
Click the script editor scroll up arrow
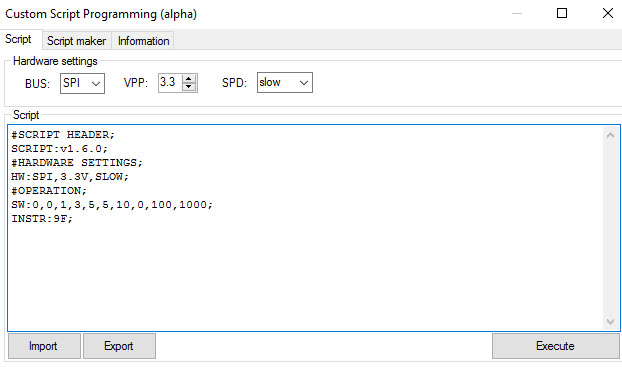(610, 136)
